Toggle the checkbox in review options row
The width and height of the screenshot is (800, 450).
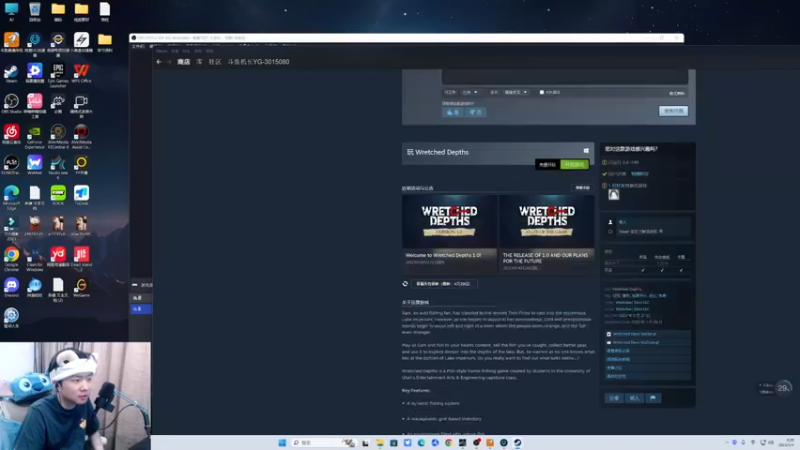[x=542, y=92]
